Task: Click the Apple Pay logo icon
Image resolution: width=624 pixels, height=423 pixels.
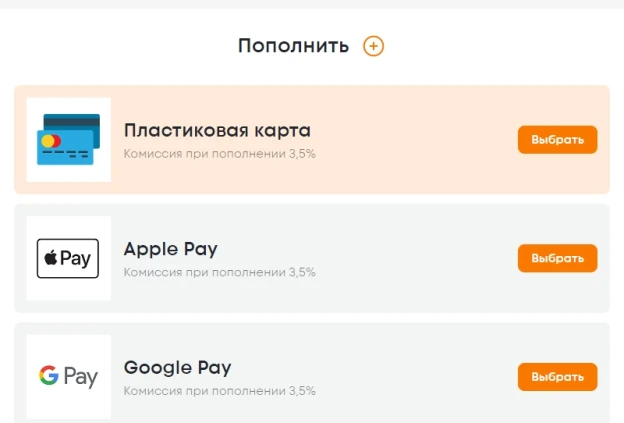Action: pyautogui.click(x=68, y=258)
